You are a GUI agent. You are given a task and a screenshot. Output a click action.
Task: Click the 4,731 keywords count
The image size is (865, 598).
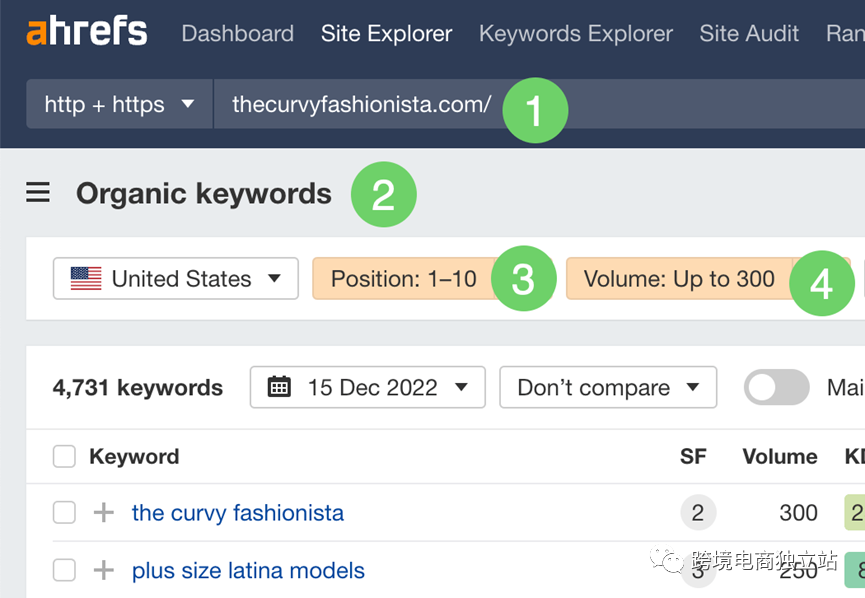[x=138, y=387]
